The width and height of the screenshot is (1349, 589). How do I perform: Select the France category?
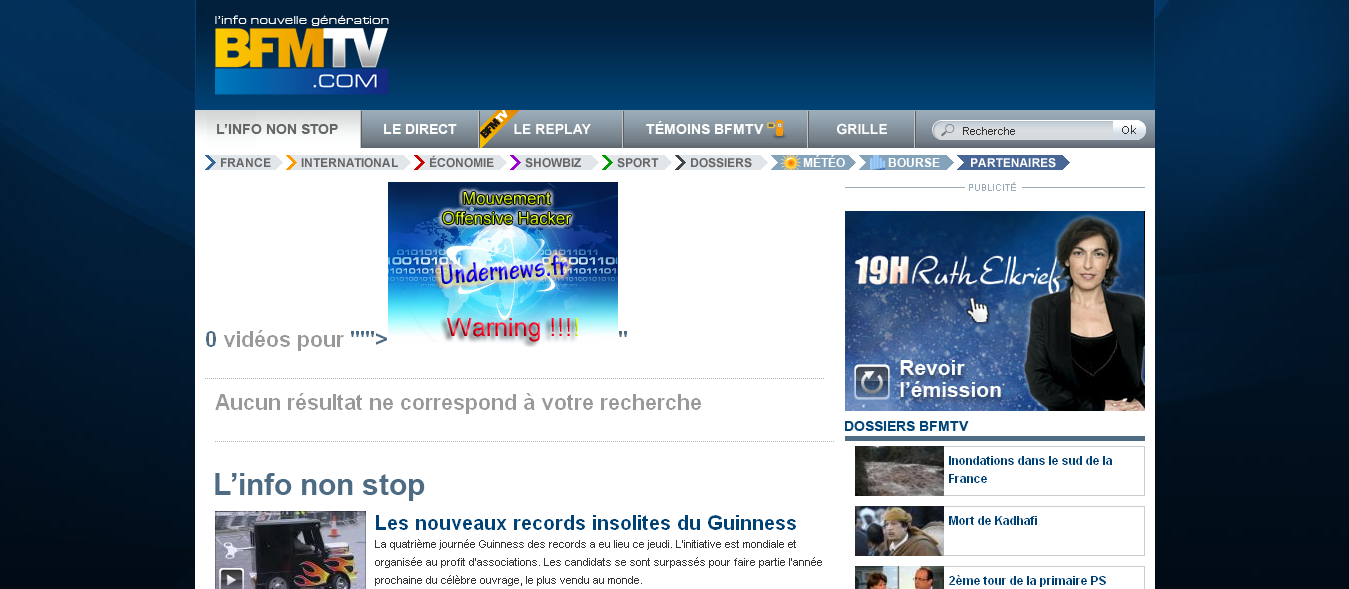pyautogui.click(x=245, y=163)
